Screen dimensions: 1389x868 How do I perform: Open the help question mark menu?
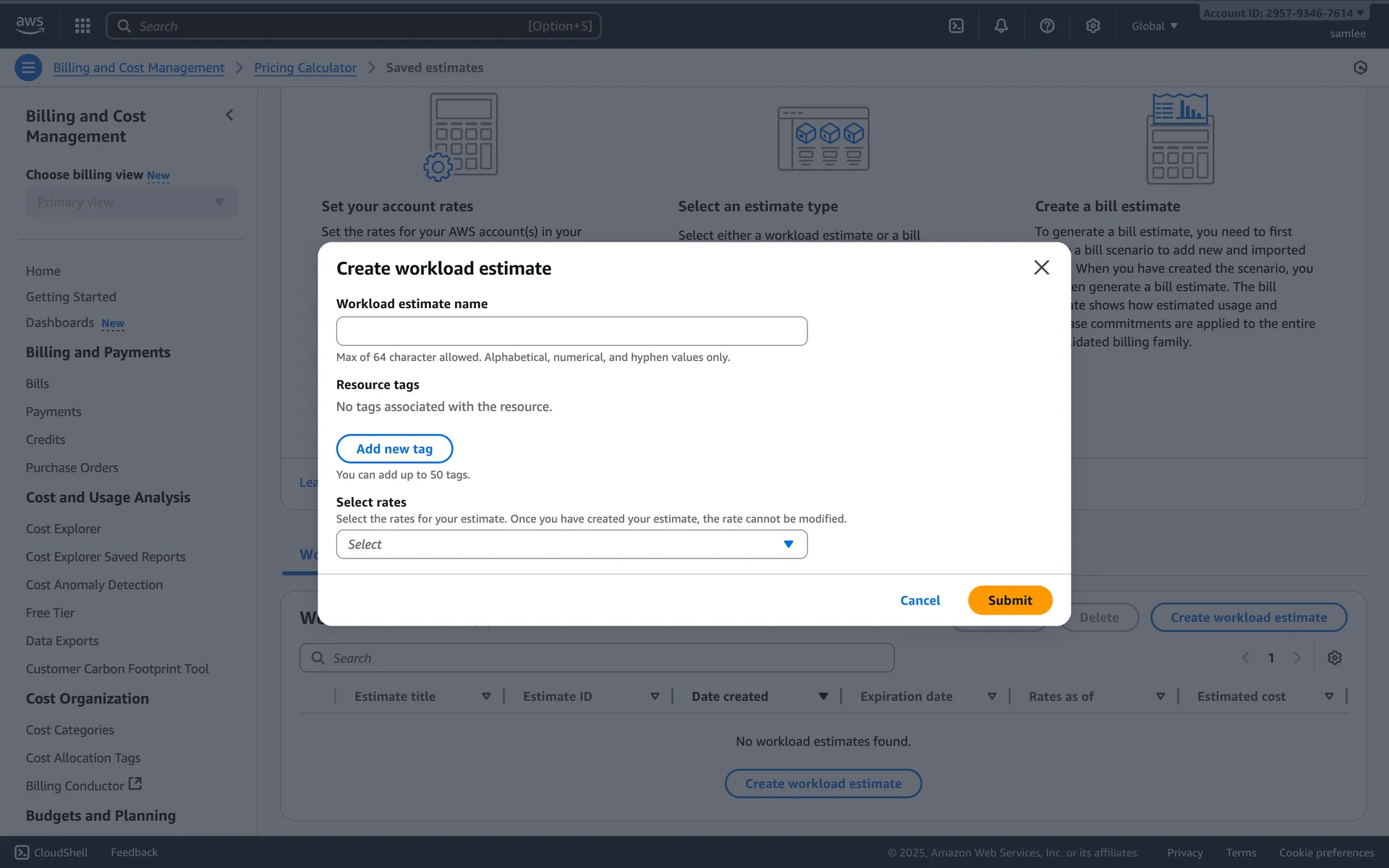[x=1046, y=26]
